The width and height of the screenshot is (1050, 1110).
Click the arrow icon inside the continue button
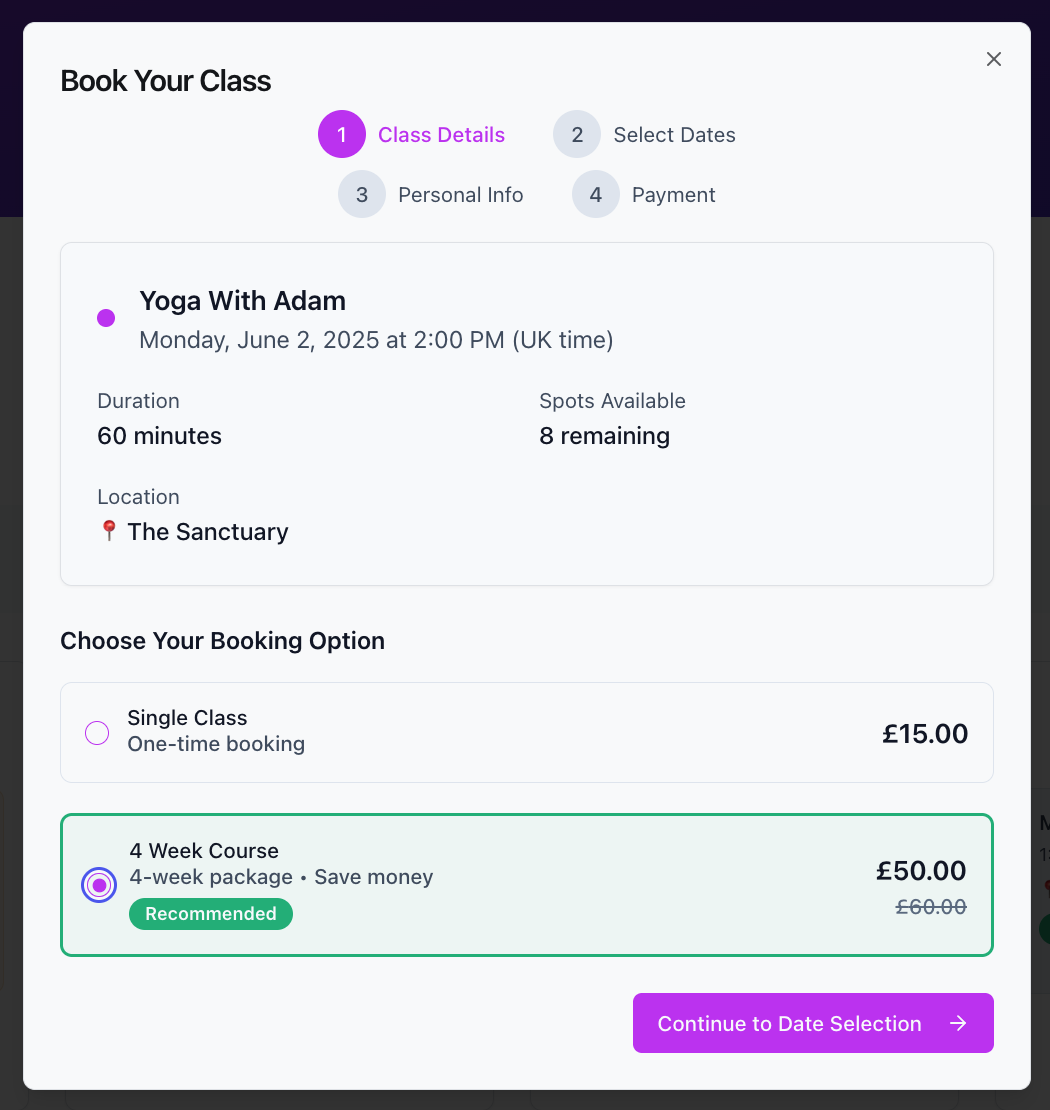pos(957,1023)
